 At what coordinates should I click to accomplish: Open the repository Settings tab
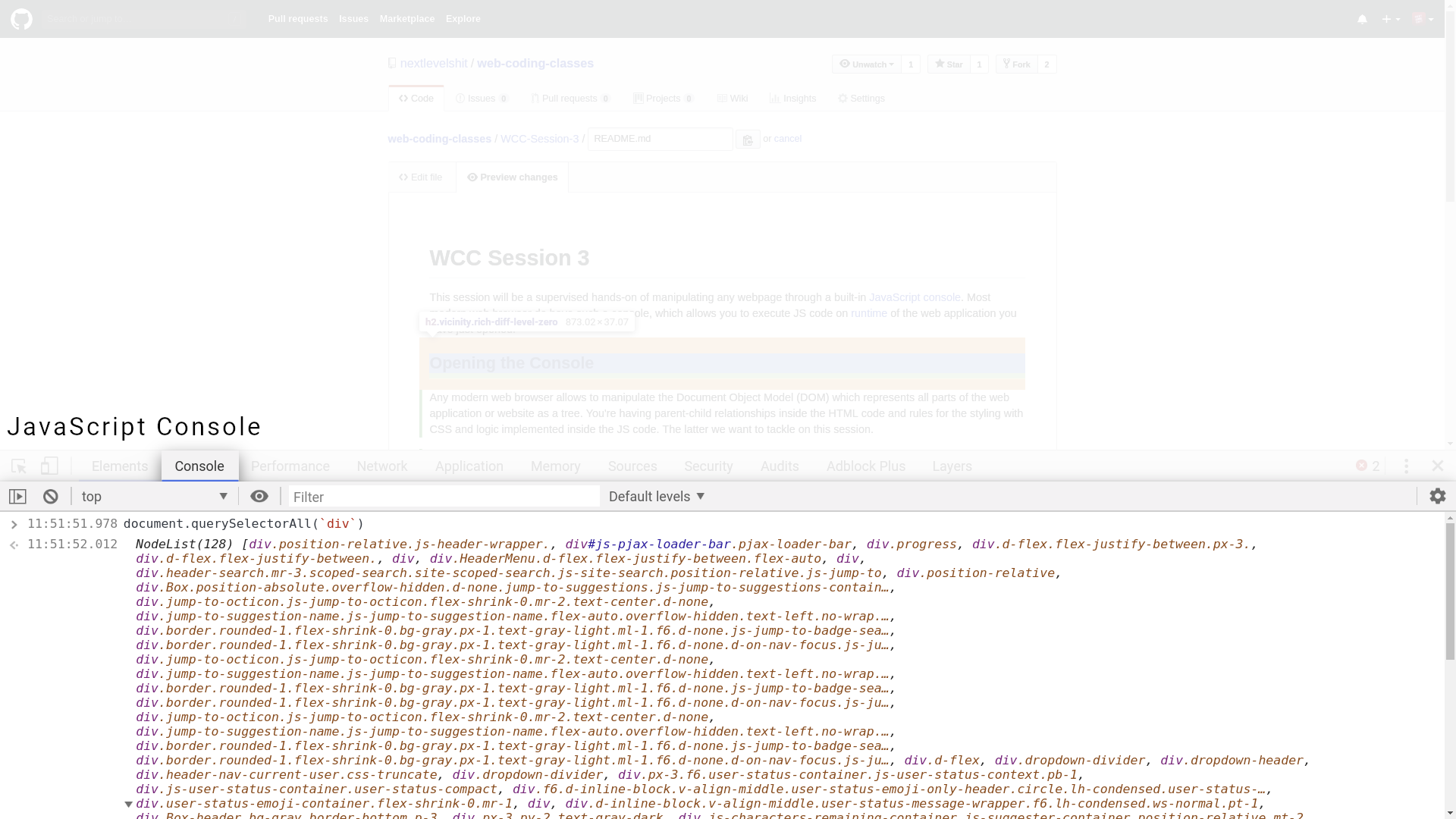(861, 99)
